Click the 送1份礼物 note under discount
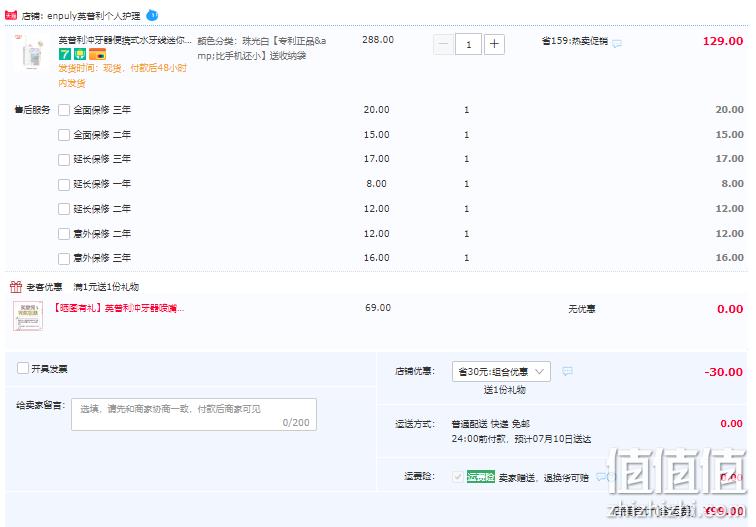The height and width of the screenshot is (527, 756). pyautogui.click(x=504, y=390)
